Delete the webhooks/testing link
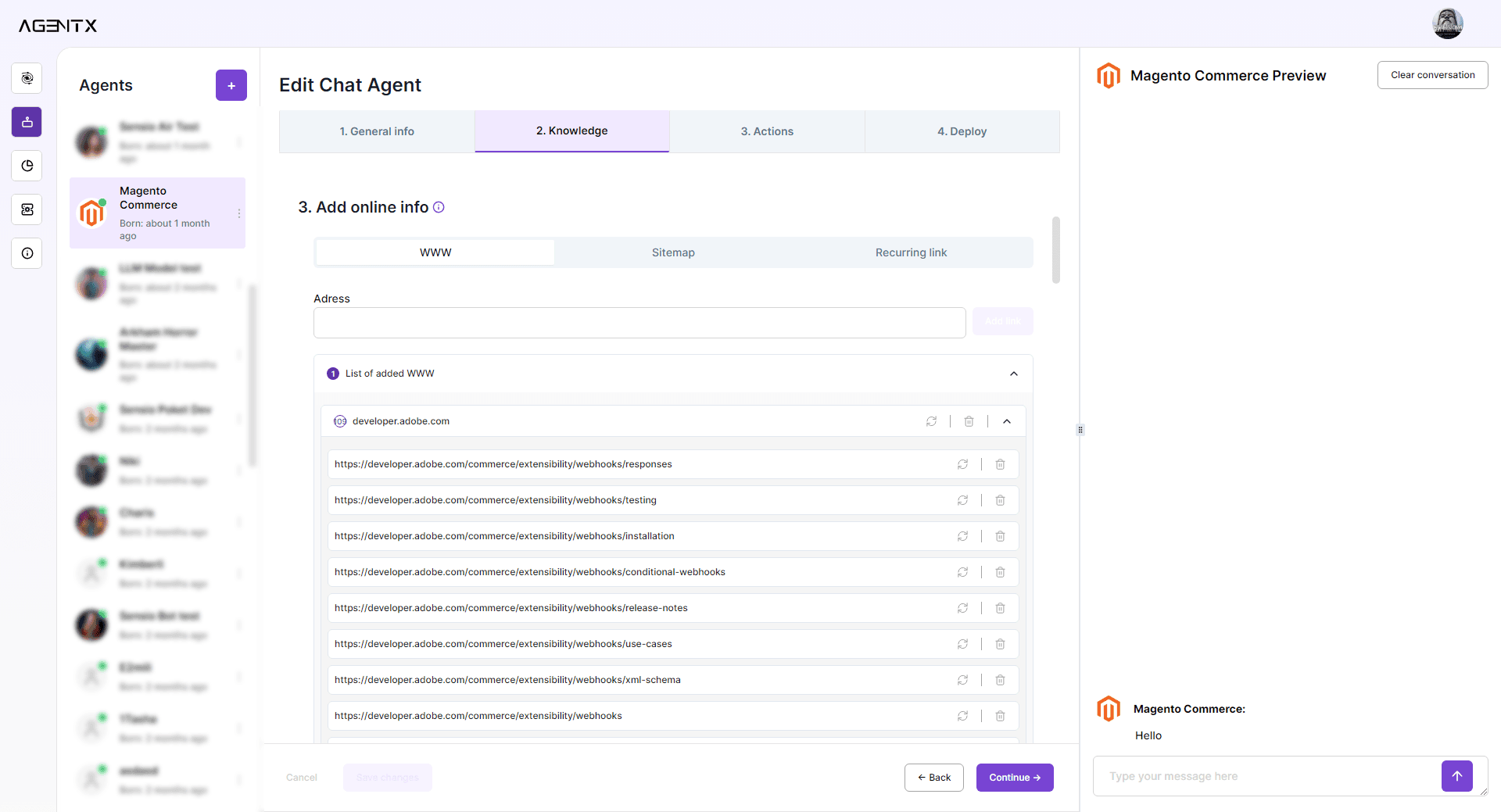The width and height of the screenshot is (1501, 812). (1000, 500)
